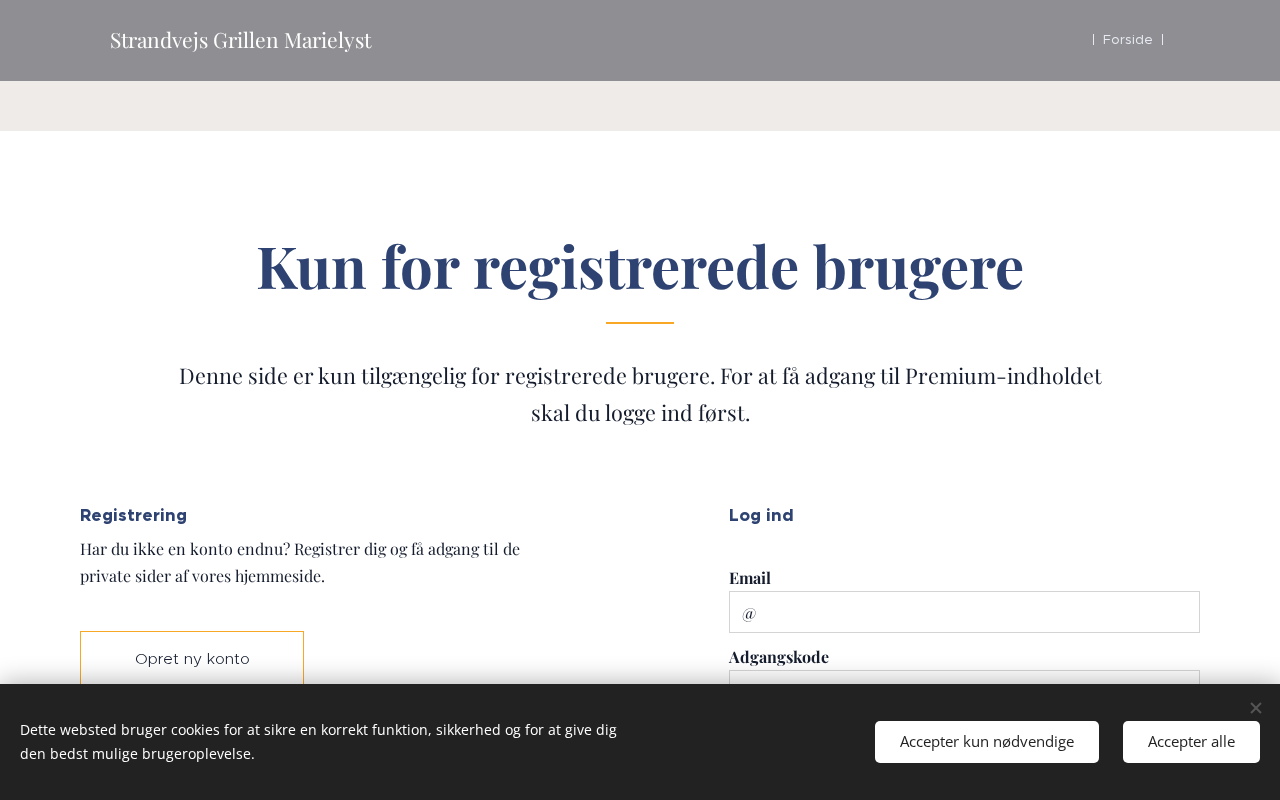Select the Registrering section heading

pyautogui.click(x=133, y=516)
